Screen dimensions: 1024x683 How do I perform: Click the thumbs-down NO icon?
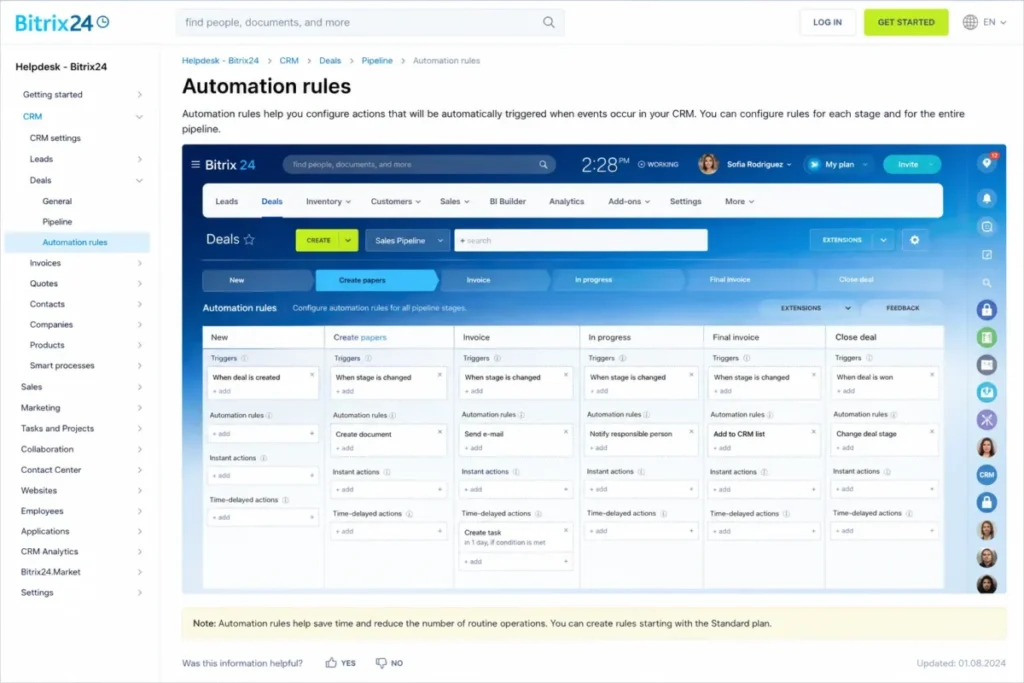pos(381,663)
